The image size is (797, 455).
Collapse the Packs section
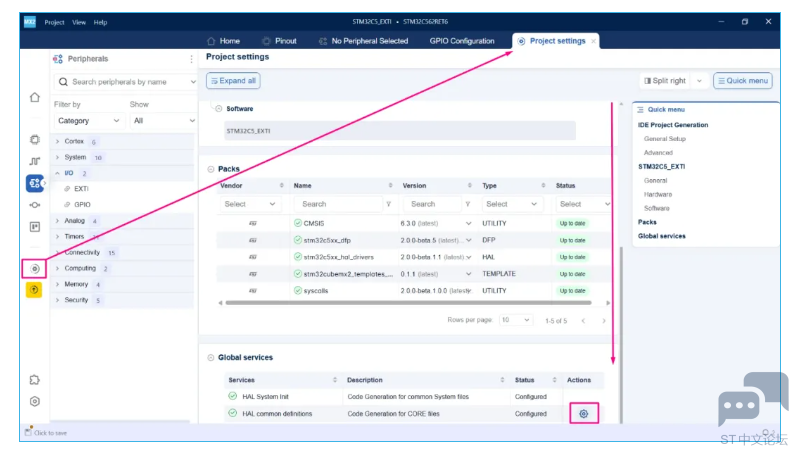coord(210,169)
